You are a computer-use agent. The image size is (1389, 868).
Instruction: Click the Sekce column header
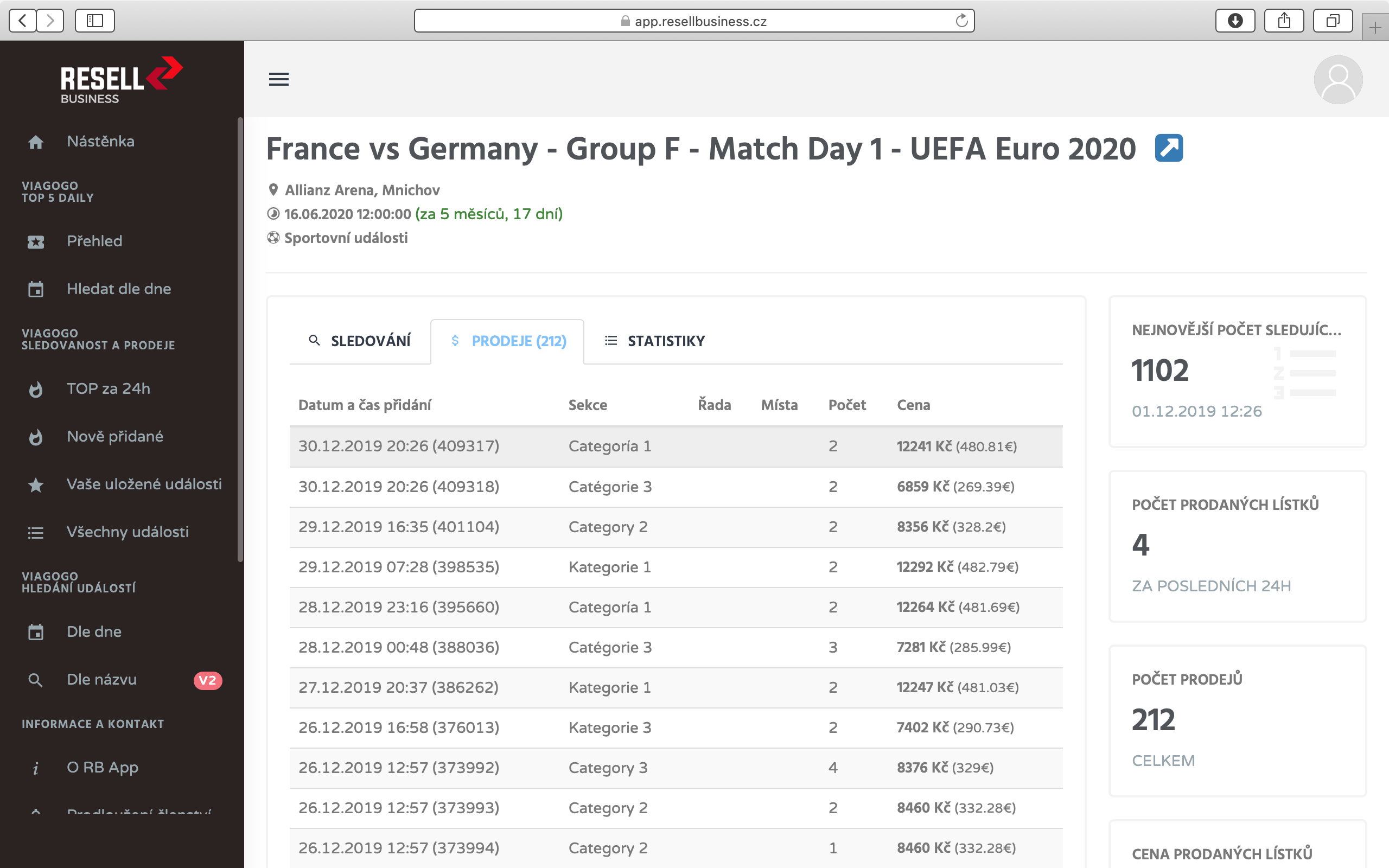click(x=588, y=405)
